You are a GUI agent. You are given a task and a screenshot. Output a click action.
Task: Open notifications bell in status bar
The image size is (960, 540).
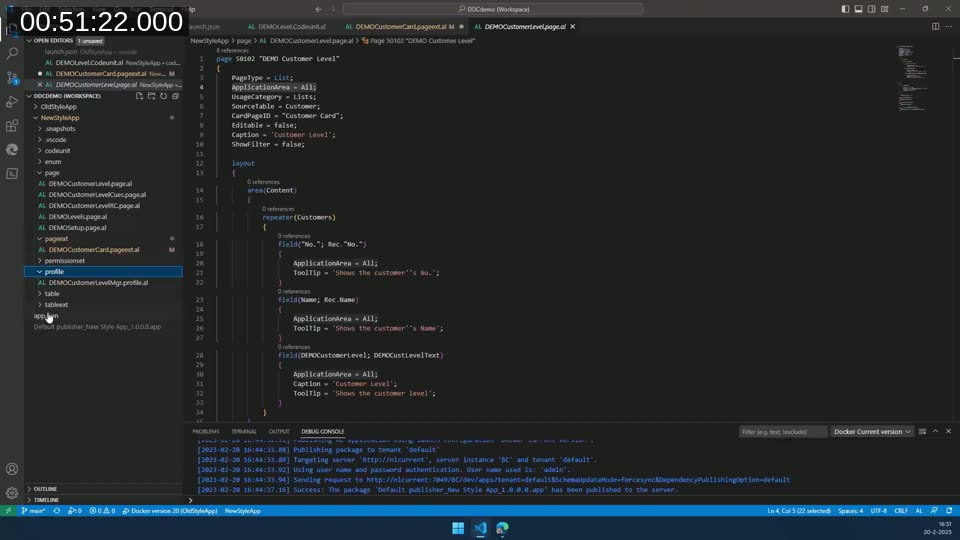pos(949,511)
